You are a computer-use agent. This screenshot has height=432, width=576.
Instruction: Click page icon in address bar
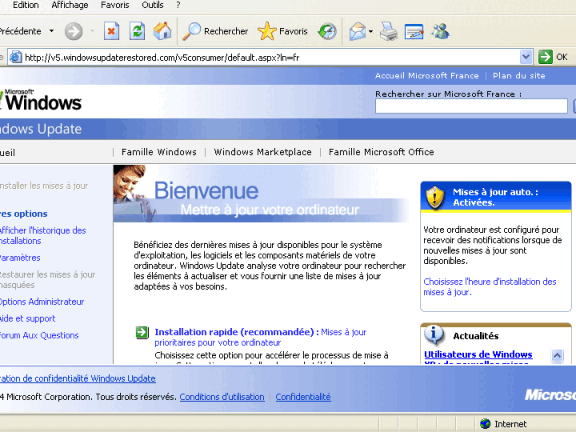pyautogui.click(x=16, y=57)
